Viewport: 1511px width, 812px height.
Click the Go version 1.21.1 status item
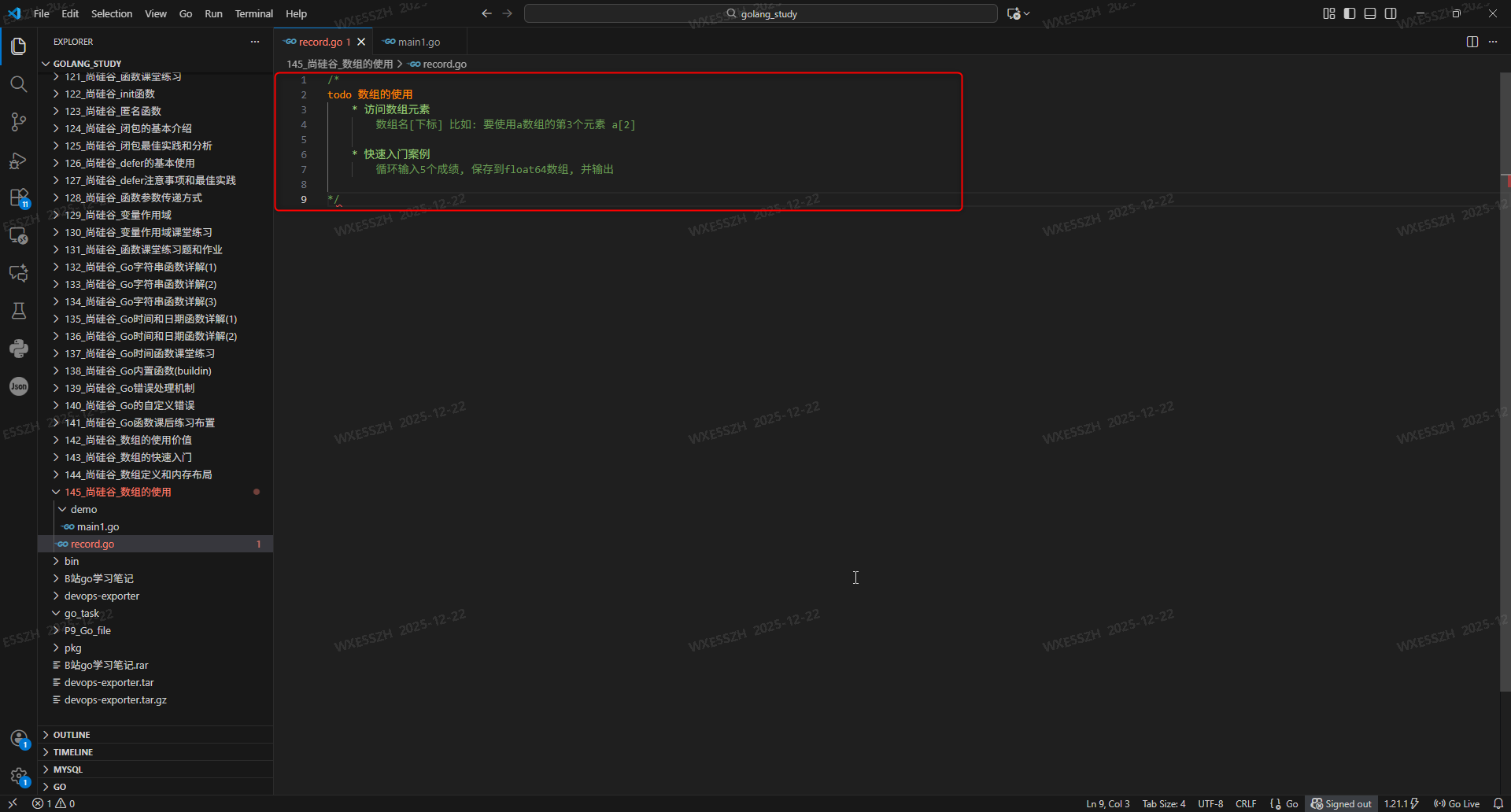click(x=1402, y=803)
